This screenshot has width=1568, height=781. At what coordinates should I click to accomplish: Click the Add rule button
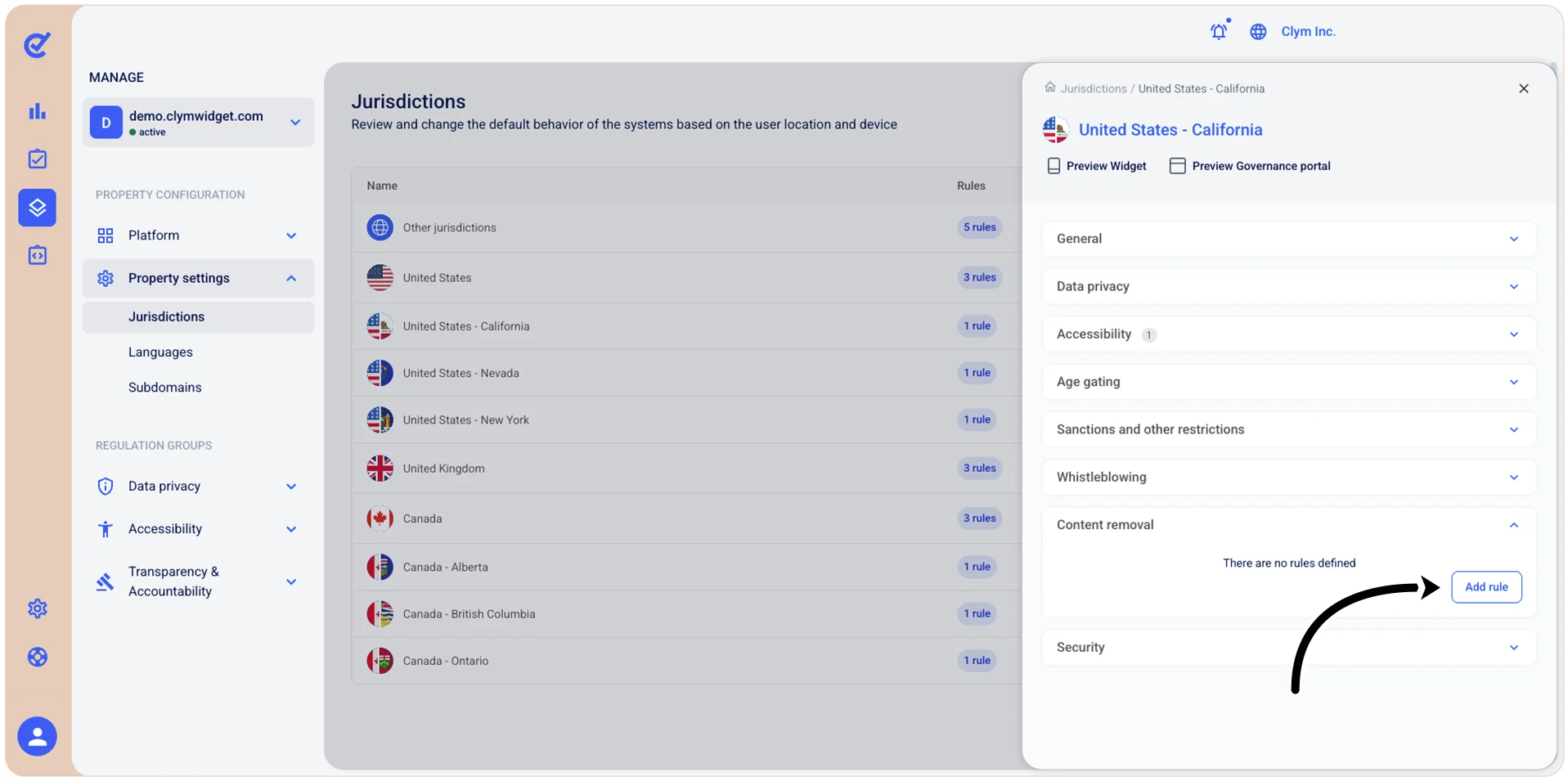click(x=1486, y=587)
